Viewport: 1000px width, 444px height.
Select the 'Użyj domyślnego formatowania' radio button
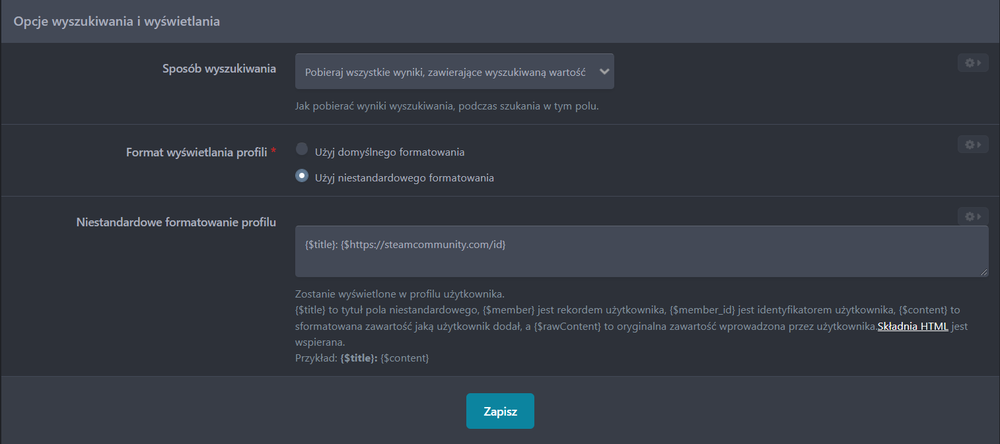(302, 150)
